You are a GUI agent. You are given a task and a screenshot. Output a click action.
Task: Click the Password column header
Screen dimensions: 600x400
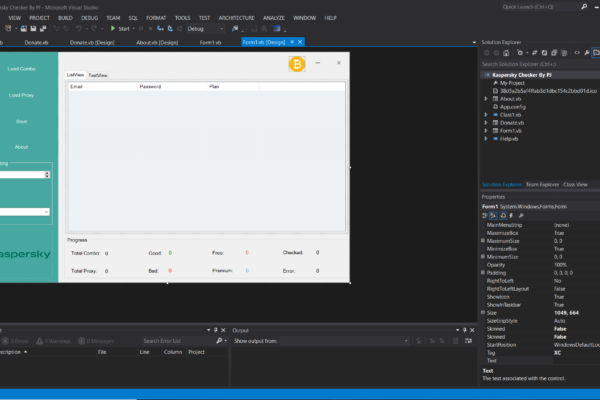click(172, 87)
